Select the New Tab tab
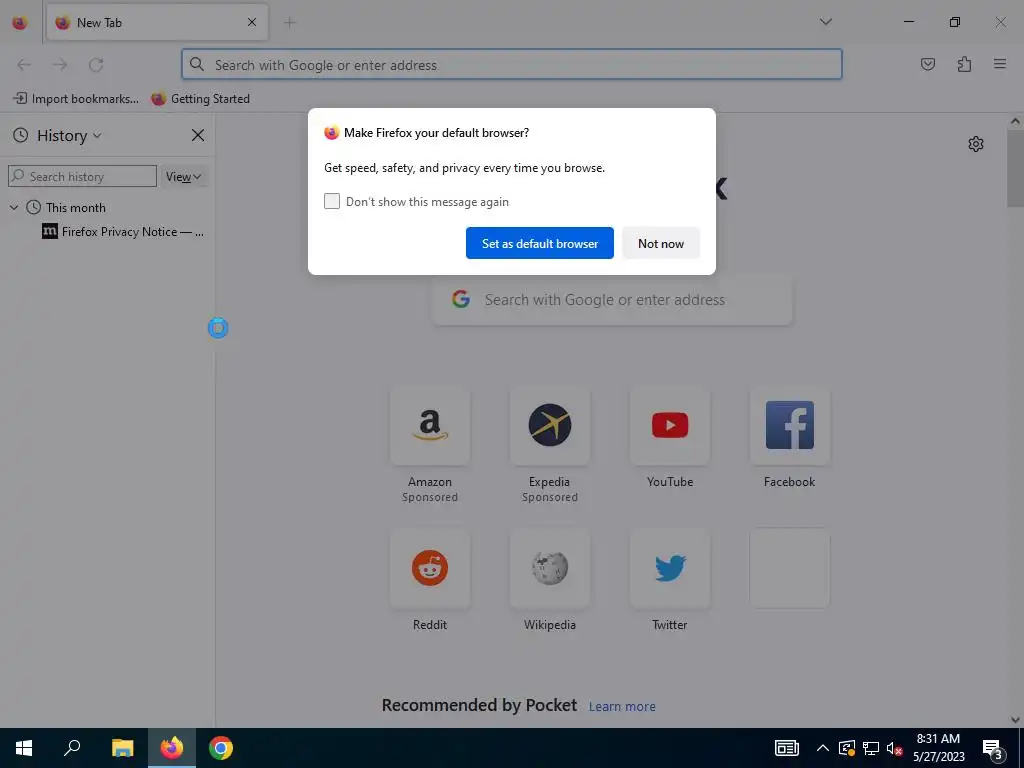This screenshot has height=768, width=1024. pos(157,22)
